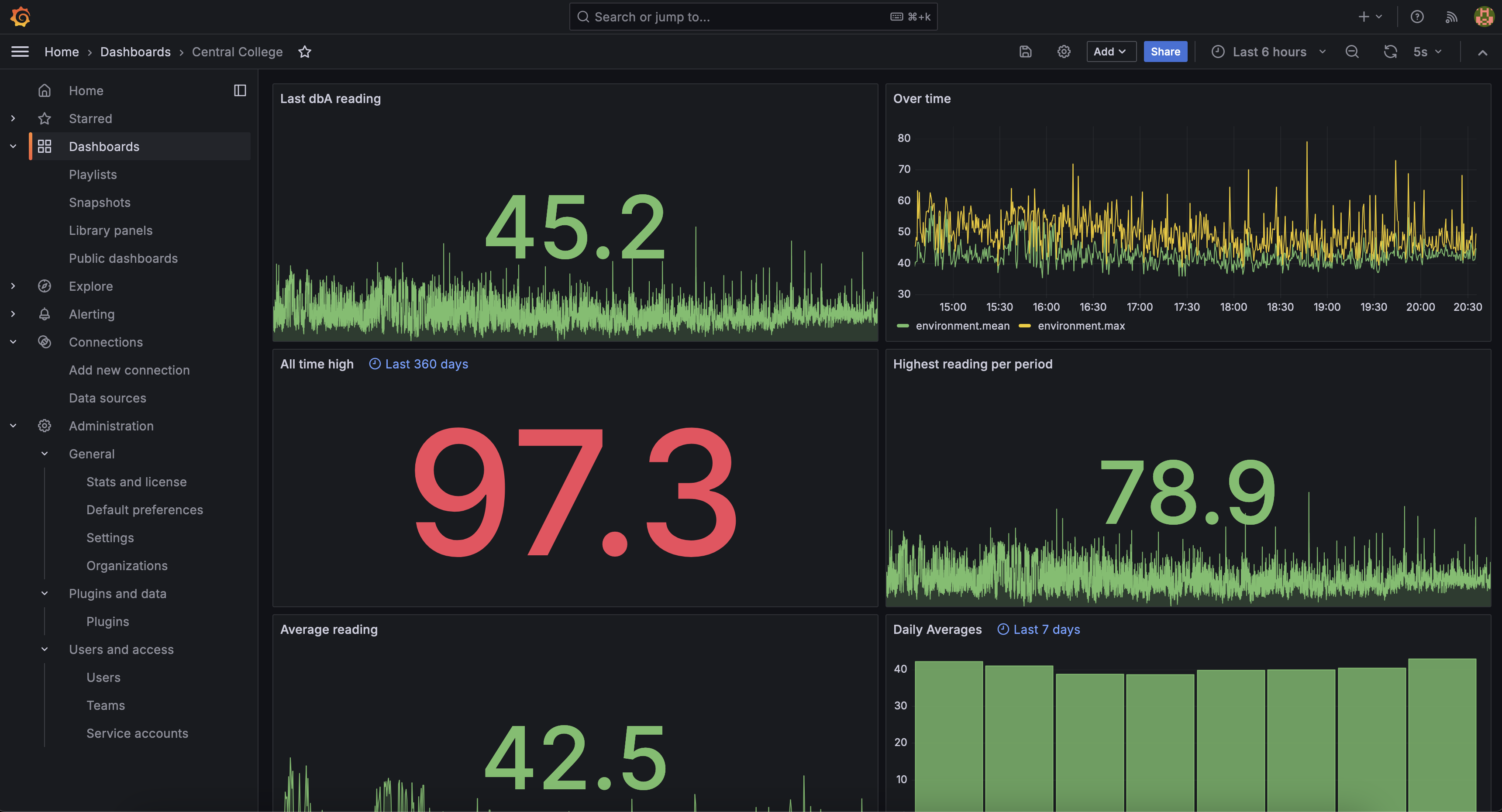
Task: Hide the environment.mean series in Over time
Action: [962, 326]
